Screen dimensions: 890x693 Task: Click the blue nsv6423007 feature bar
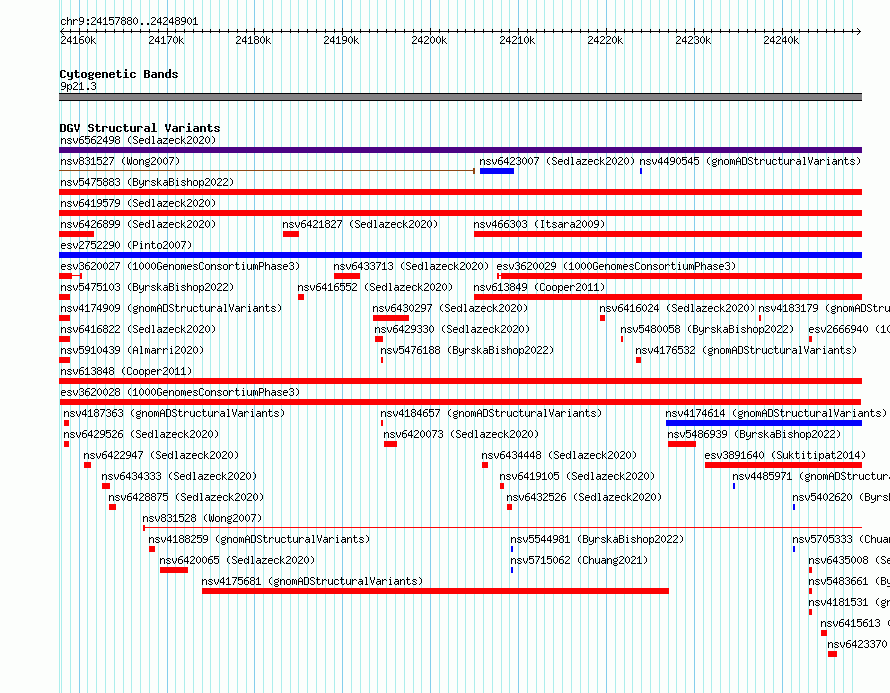(497, 171)
